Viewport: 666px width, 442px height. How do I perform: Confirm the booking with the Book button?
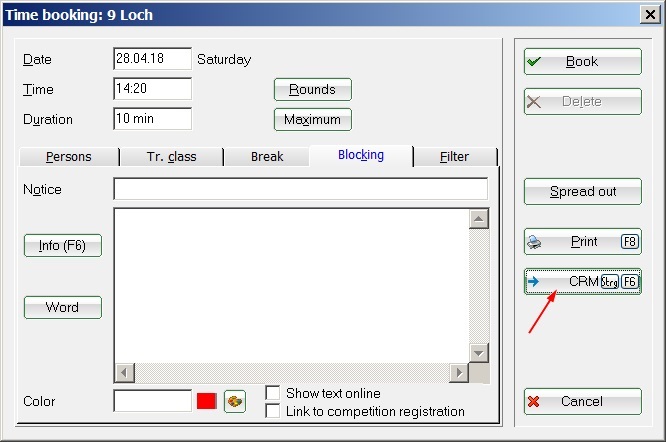coord(583,62)
